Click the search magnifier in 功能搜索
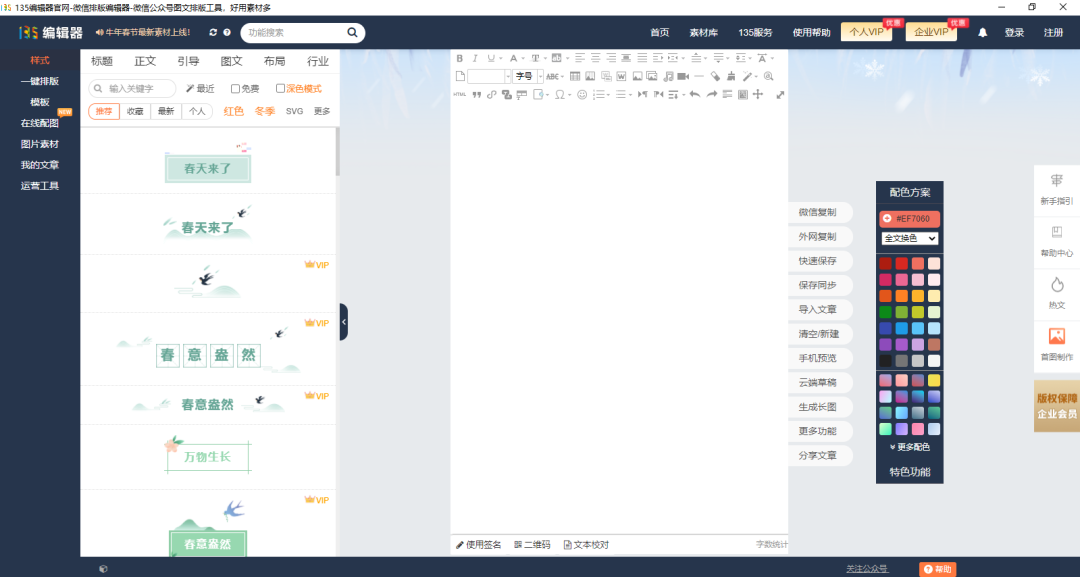Screen dimensions: 1080x577 coord(352,32)
